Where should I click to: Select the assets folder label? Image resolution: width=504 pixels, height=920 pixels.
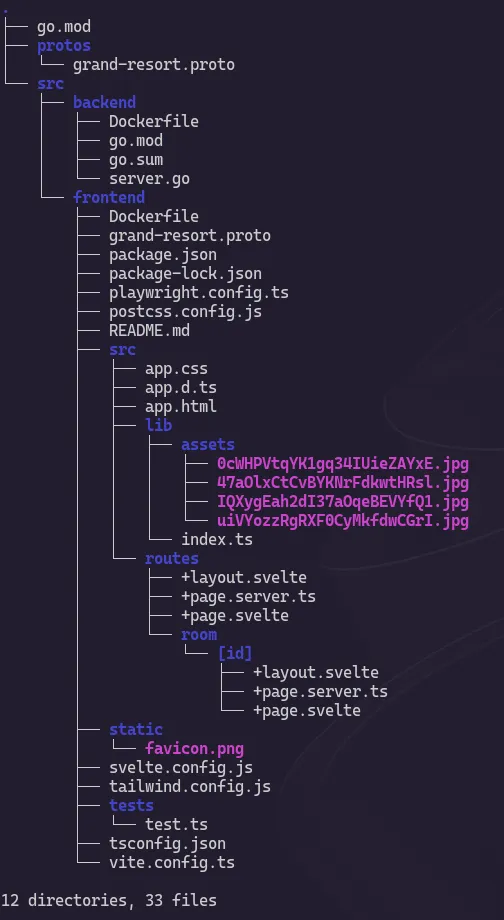pyautogui.click(x=208, y=444)
